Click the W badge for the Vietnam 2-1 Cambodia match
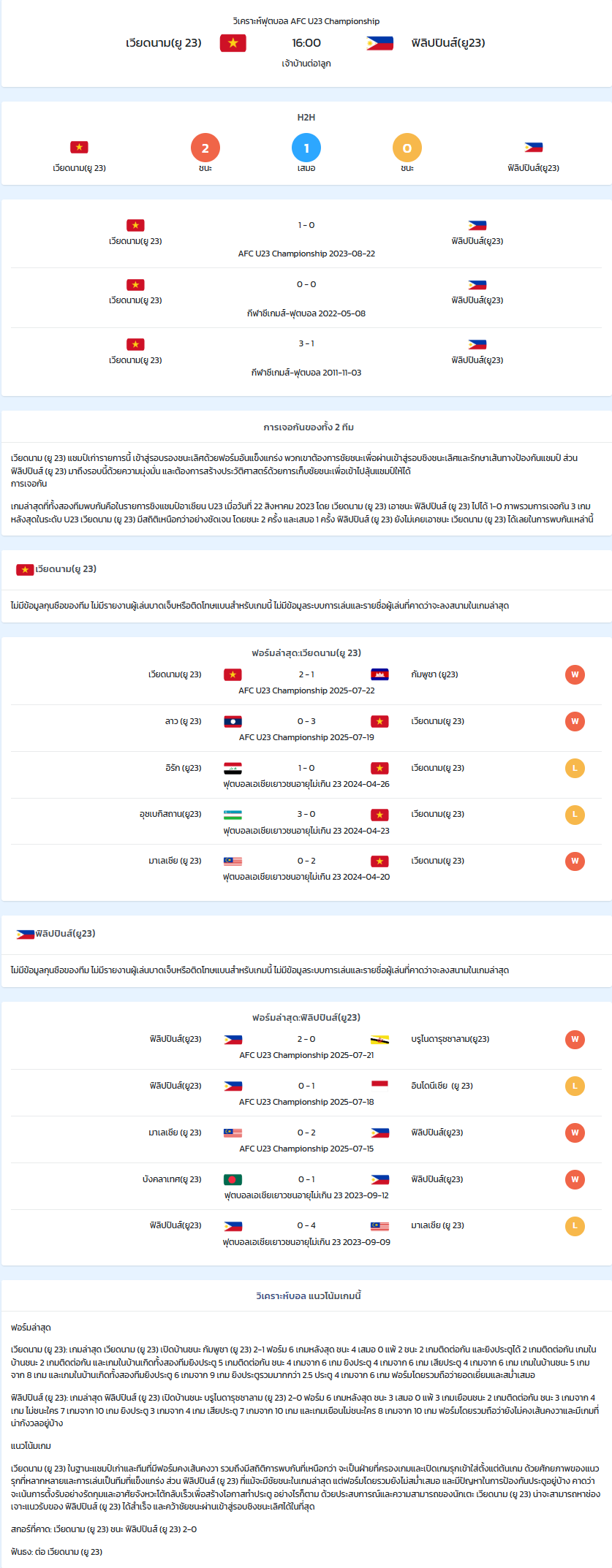The image size is (612, 1568). point(575,674)
